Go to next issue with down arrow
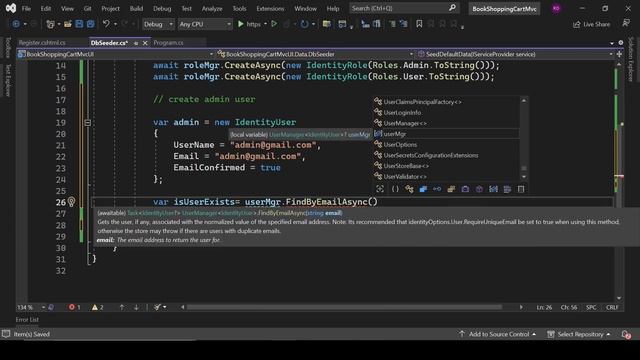This screenshot has width=640, height=360. [136, 307]
